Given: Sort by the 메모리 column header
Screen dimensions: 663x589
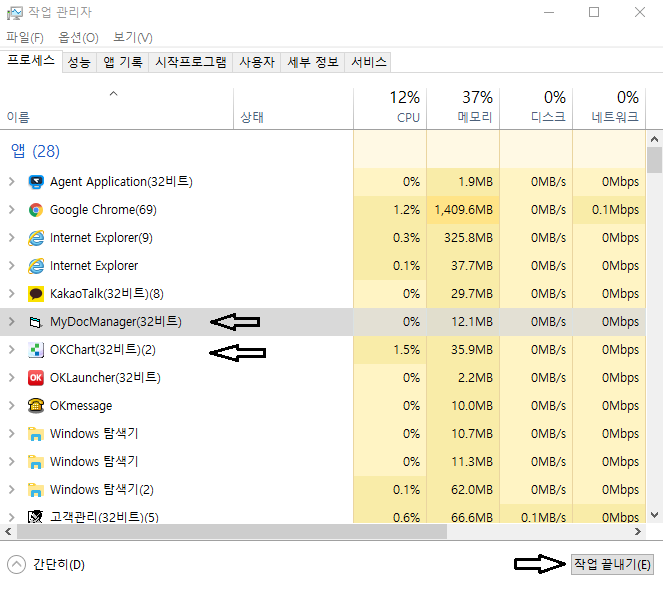Looking at the screenshot, I should (x=463, y=109).
